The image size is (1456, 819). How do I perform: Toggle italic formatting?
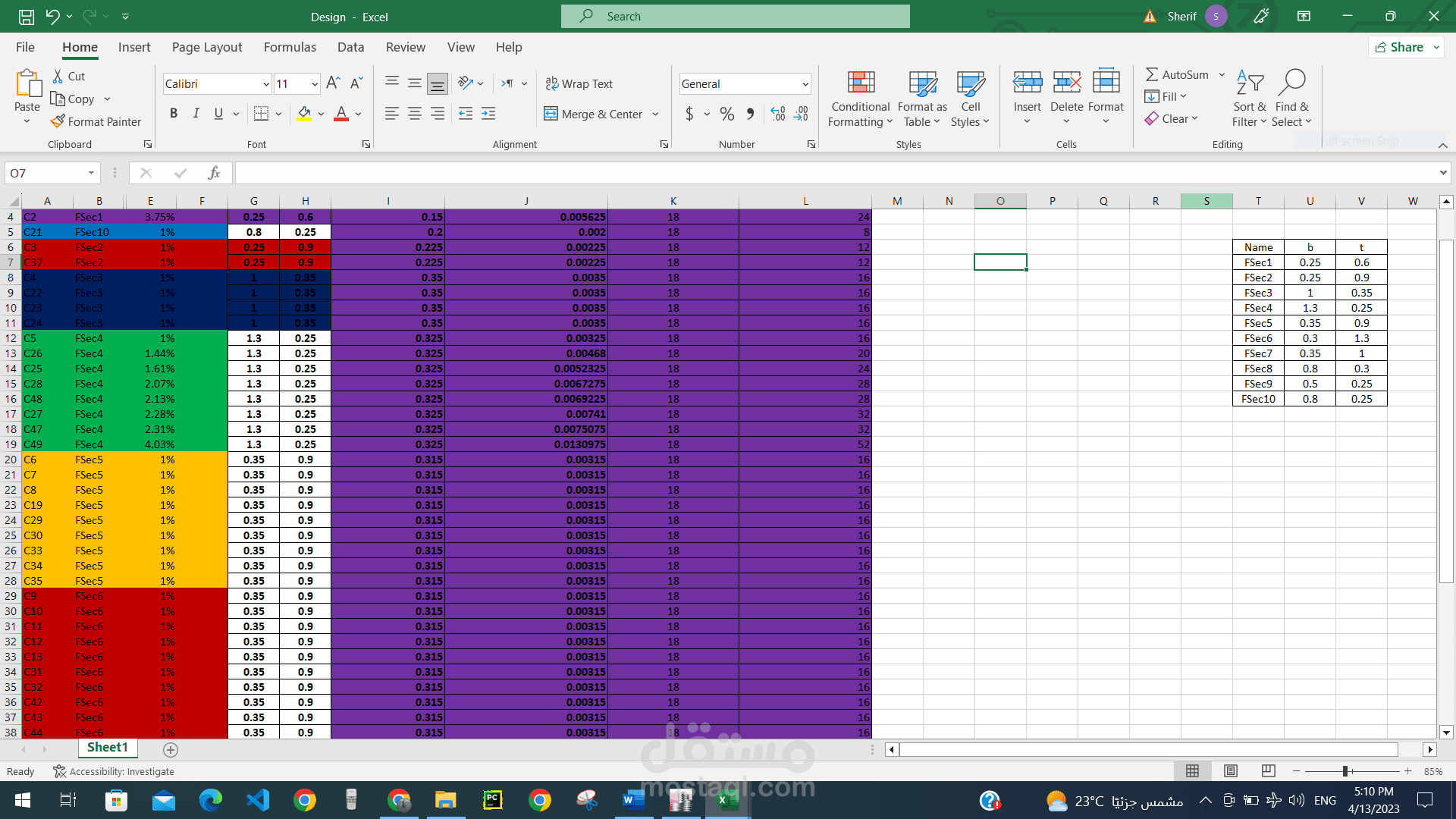196,113
